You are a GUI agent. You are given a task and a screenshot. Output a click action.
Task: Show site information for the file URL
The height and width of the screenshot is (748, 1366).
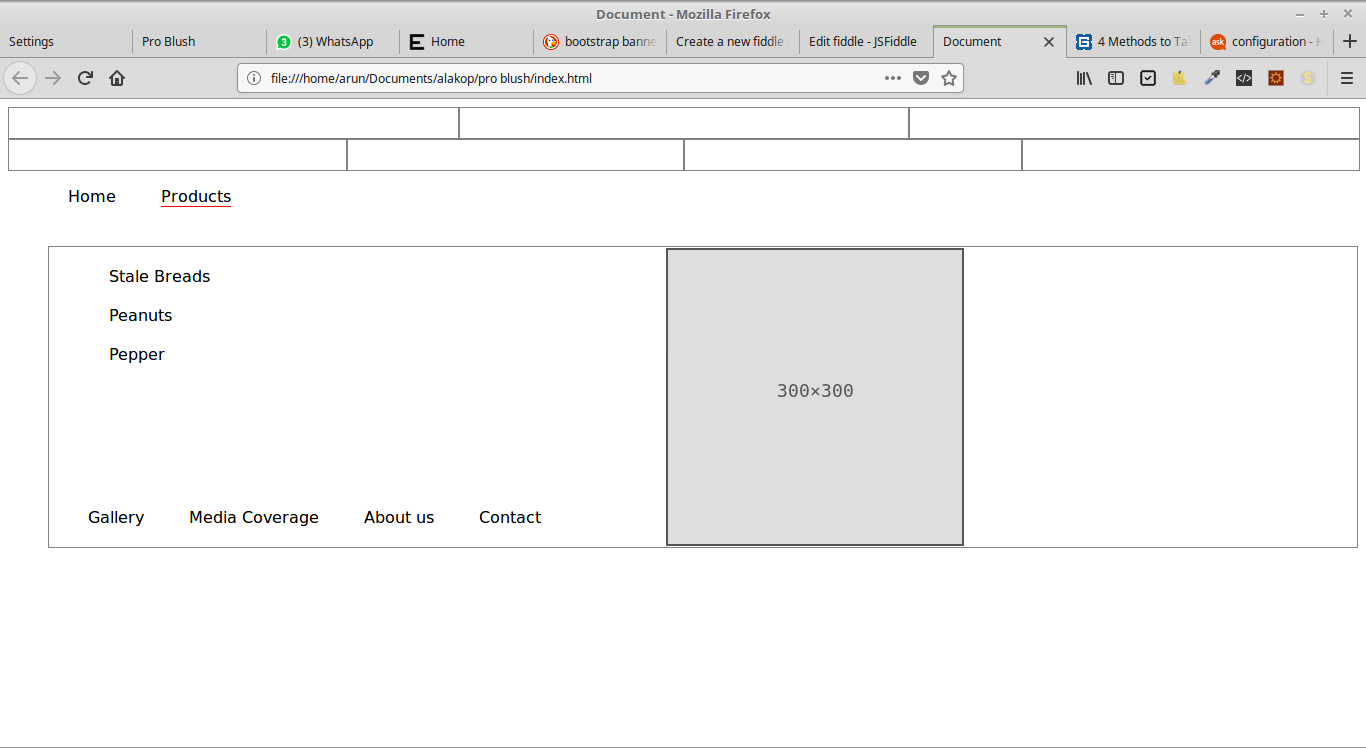pos(254,78)
